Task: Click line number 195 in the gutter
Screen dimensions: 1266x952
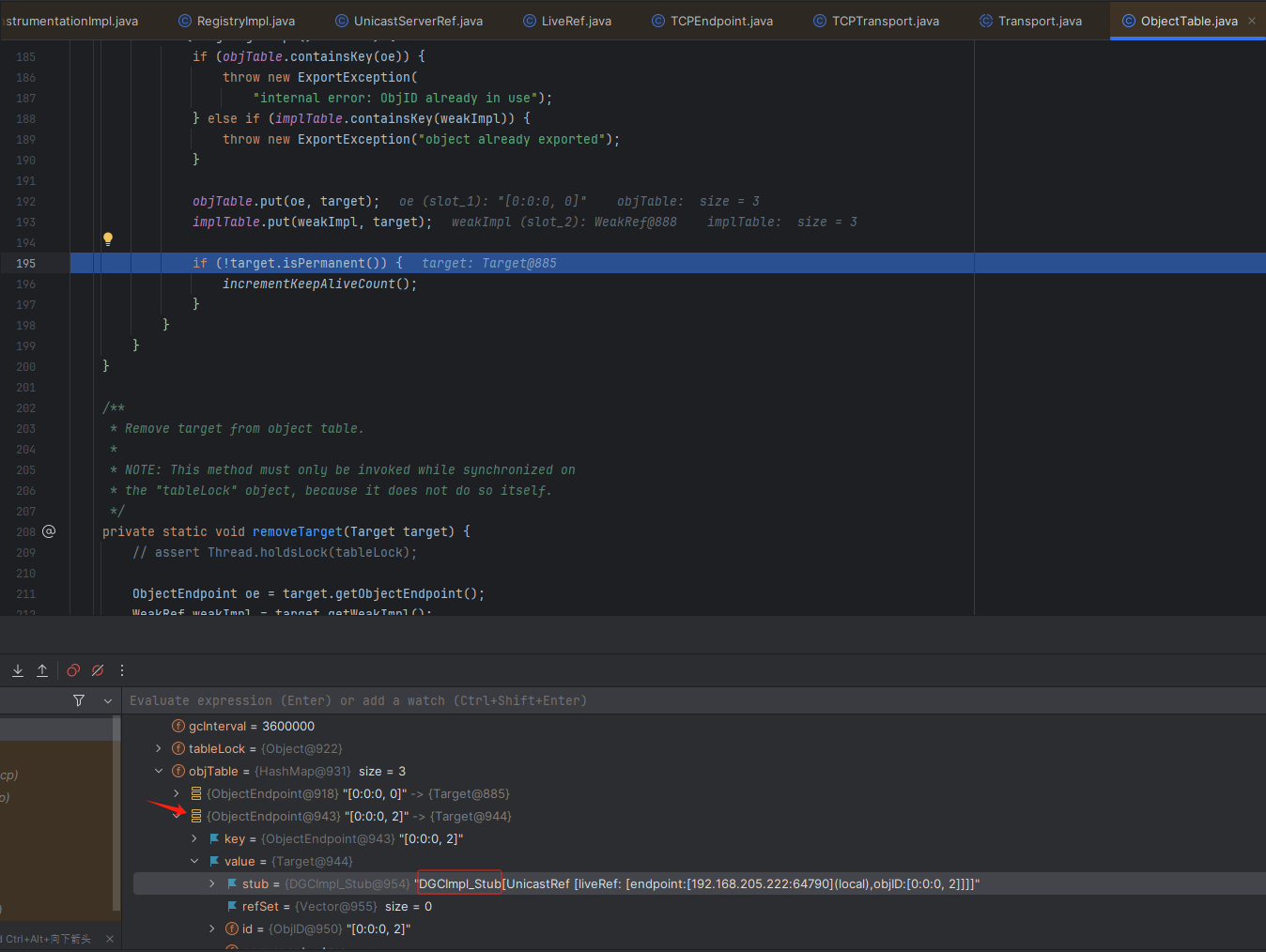Action: tap(25, 263)
